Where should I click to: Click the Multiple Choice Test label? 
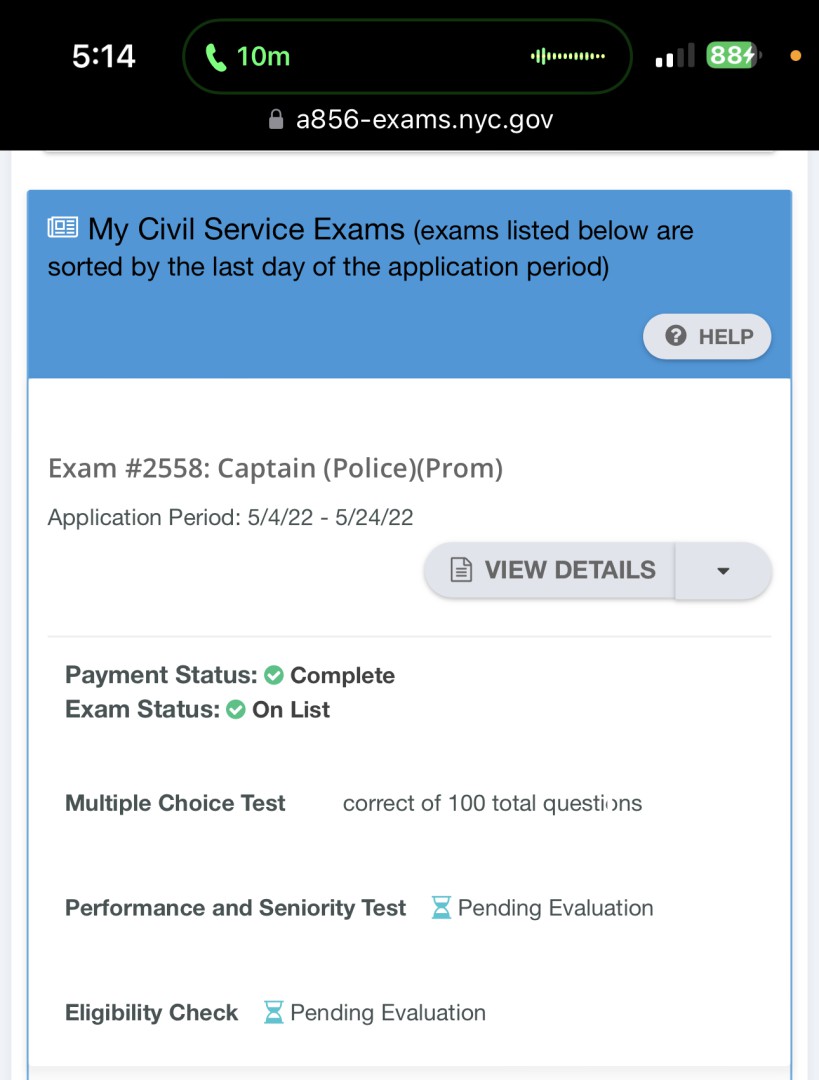point(175,803)
